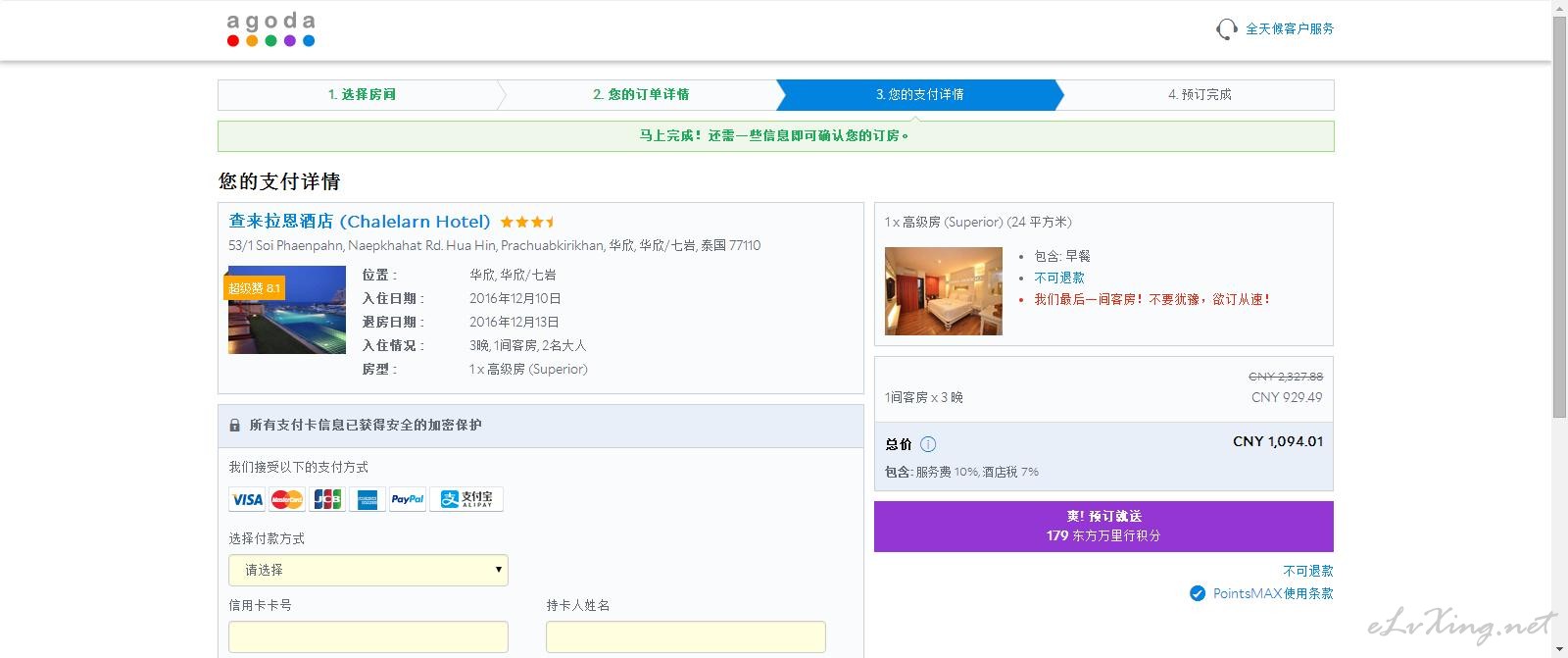The image size is (1568, 658).
Task: Click the lock security icon
Action: click(234, 426)
